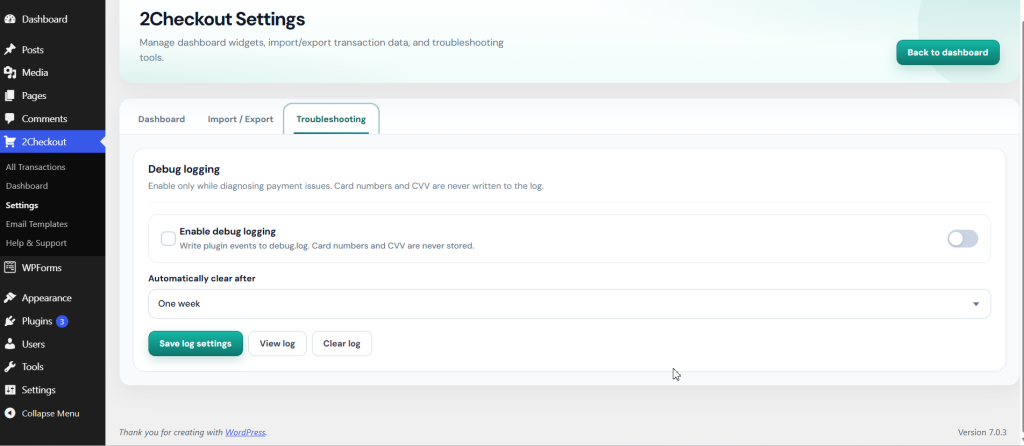Image resolution: width=1024 pixels, height=446 pixels.
Task: Click the 'Enable only while diagnosing payment issues' text
Action: 345,186
